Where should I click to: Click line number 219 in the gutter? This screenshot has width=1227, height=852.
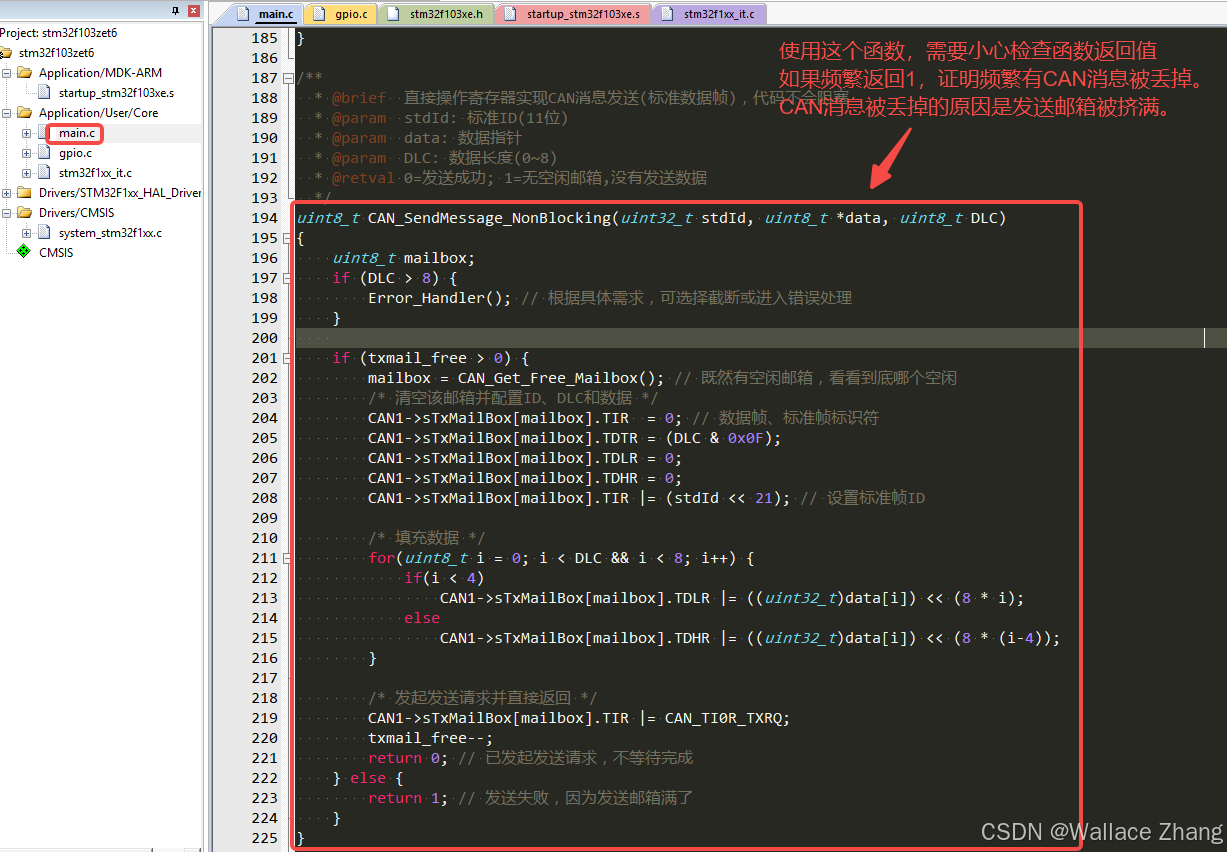point(264,718)
